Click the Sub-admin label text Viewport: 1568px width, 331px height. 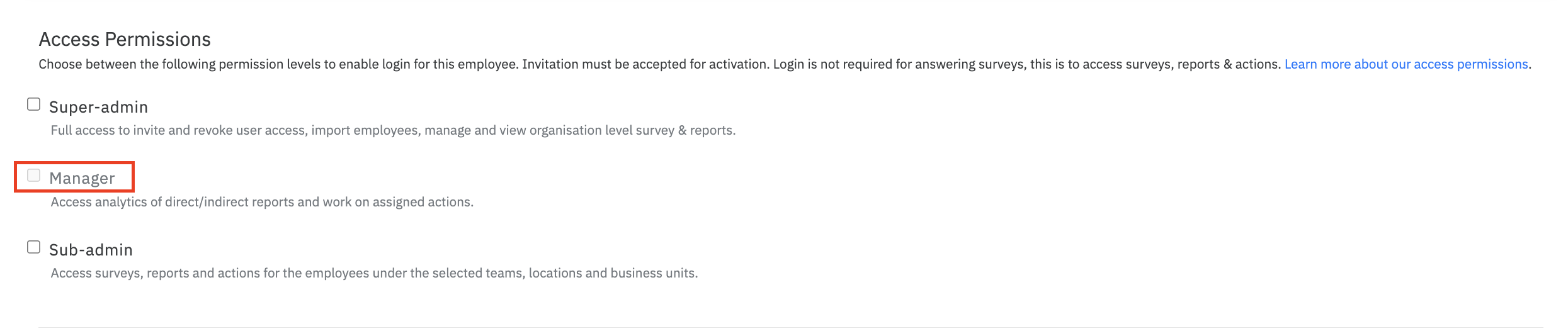tap(91, 250)
